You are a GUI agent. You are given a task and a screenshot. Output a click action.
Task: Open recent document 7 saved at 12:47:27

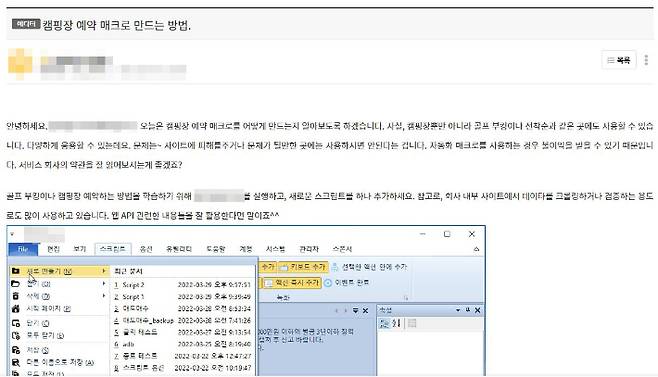(183, 356)
